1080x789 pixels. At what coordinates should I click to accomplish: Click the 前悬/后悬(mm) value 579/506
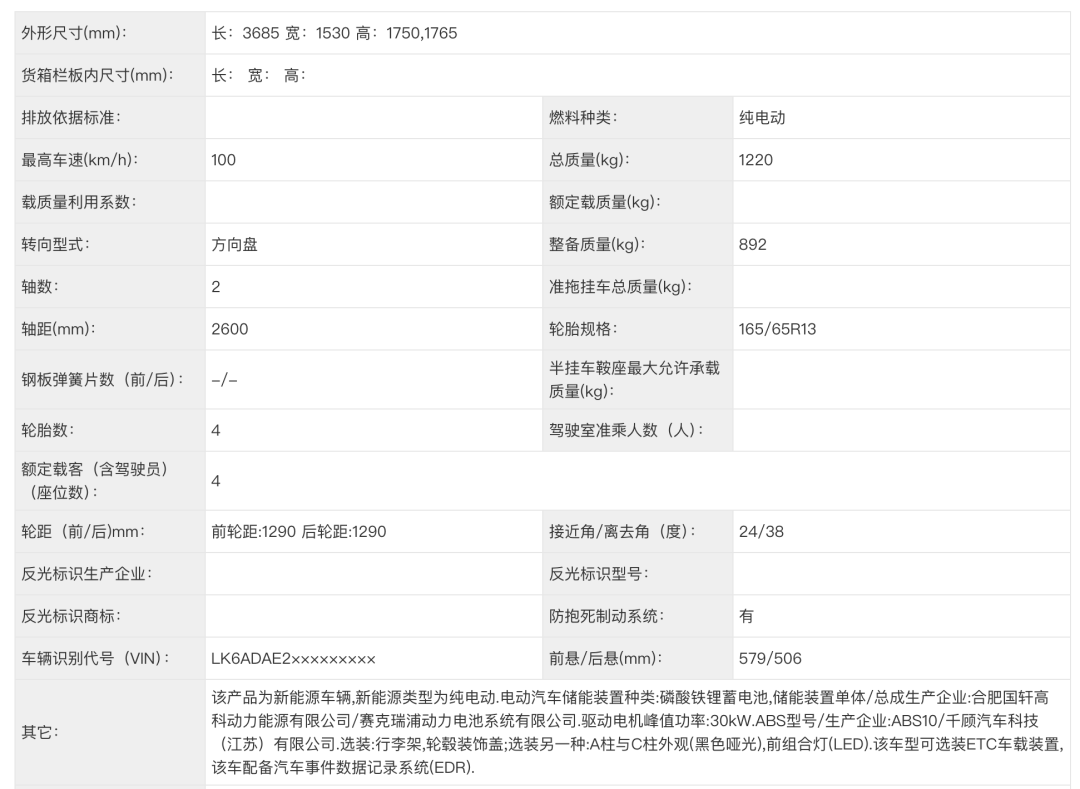pyautogui.click(x=769, y=658)
